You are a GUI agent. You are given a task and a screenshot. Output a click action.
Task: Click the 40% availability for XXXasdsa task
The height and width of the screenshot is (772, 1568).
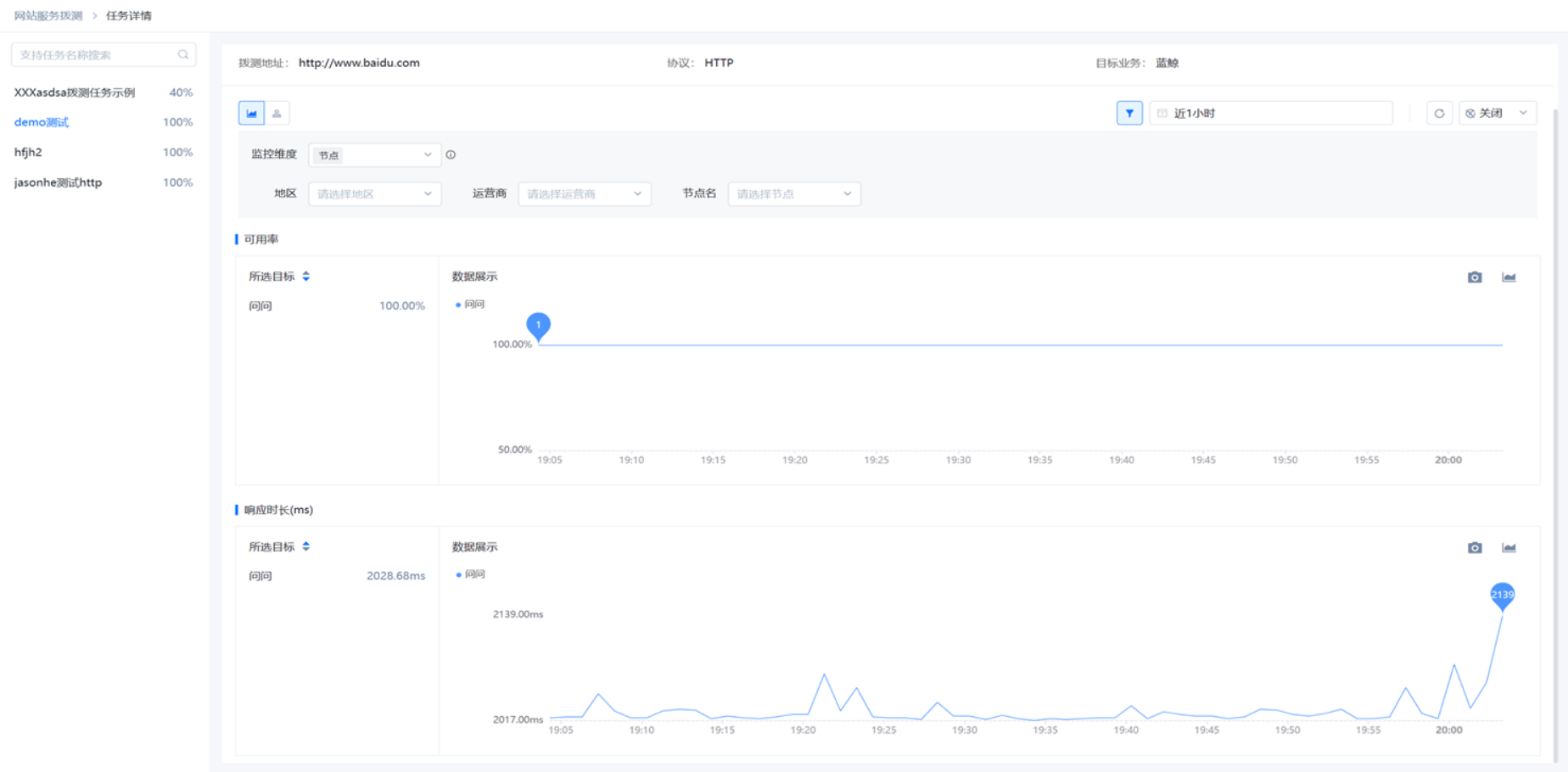point(181,92)
